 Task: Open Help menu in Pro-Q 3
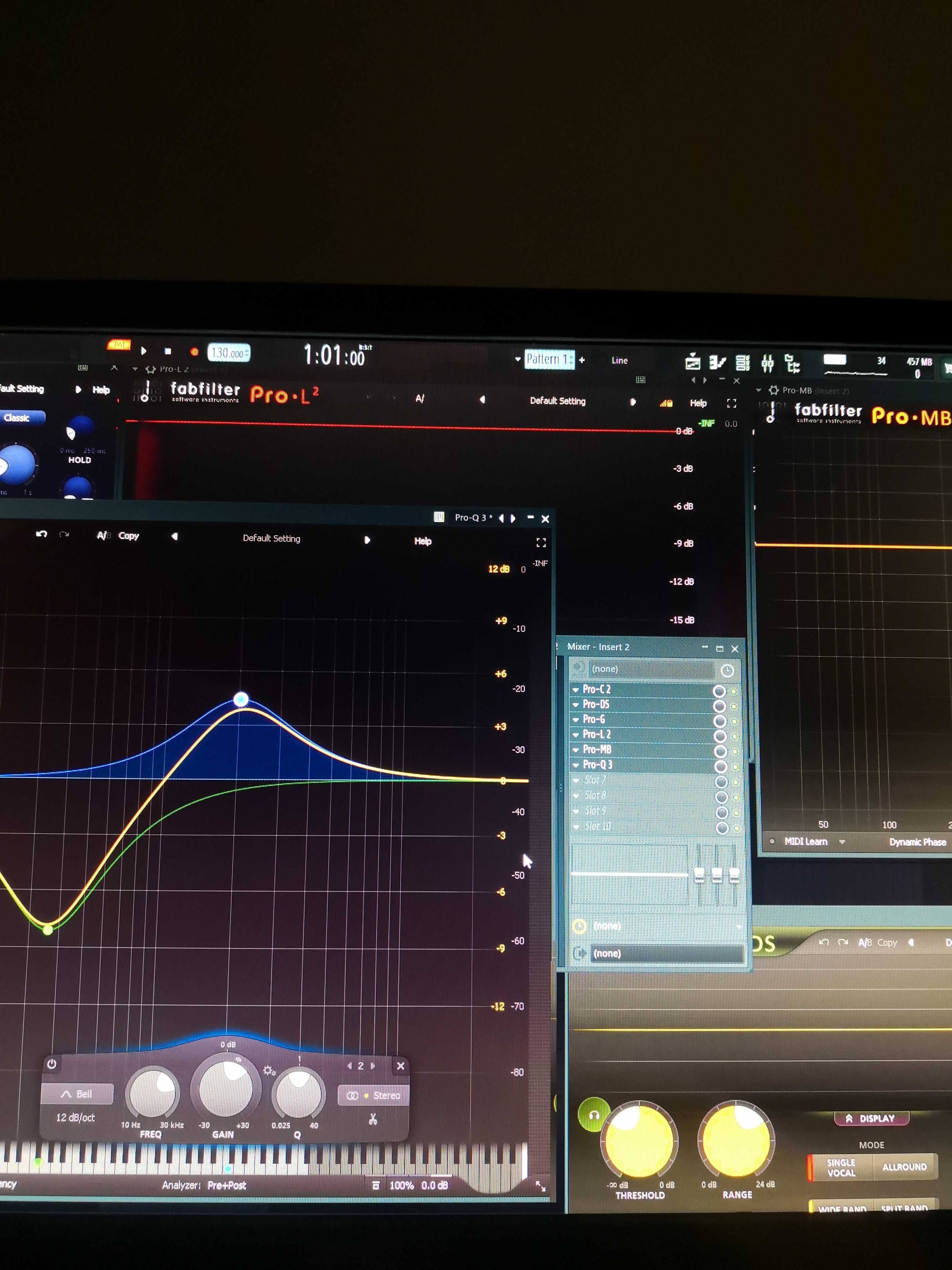[423, 542]
